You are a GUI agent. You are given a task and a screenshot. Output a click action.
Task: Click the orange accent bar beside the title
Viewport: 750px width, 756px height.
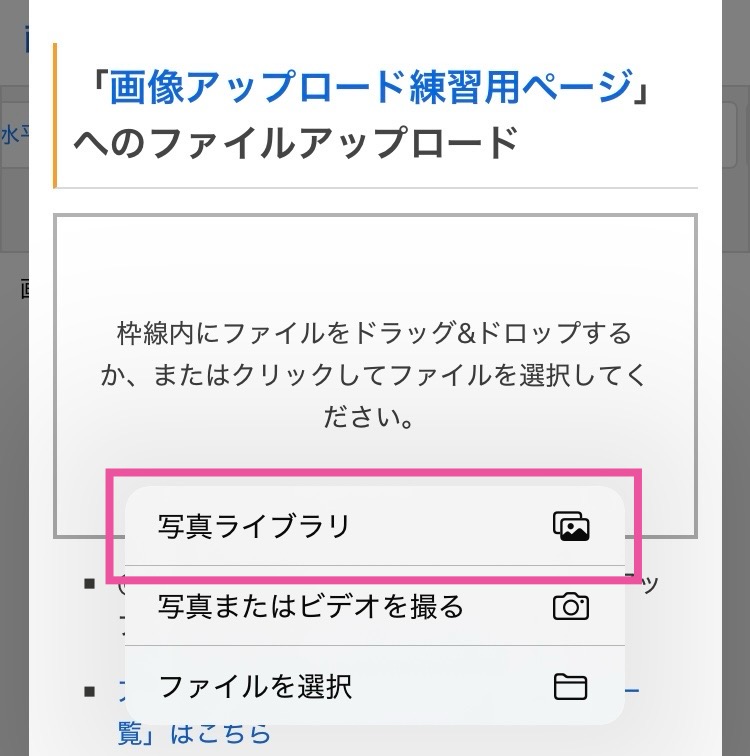pos(55,115)
